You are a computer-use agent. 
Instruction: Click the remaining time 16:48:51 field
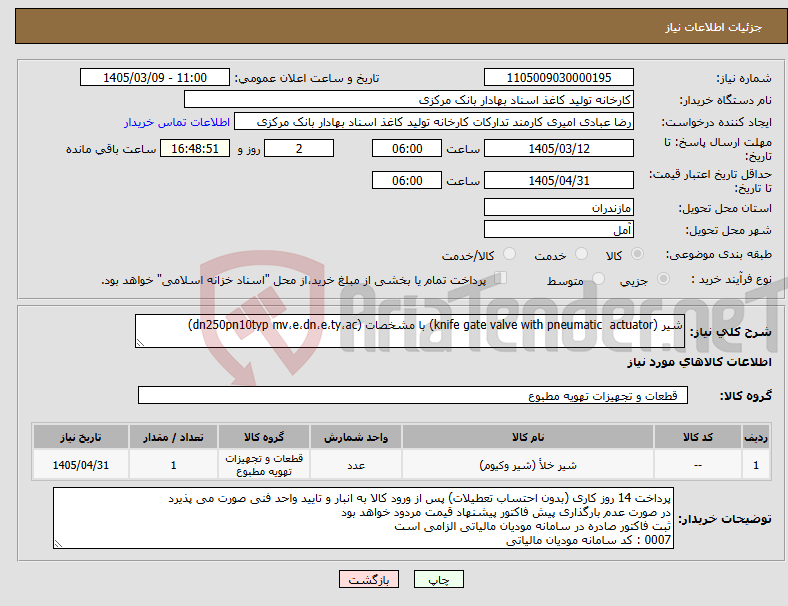[x=195, y=148]
